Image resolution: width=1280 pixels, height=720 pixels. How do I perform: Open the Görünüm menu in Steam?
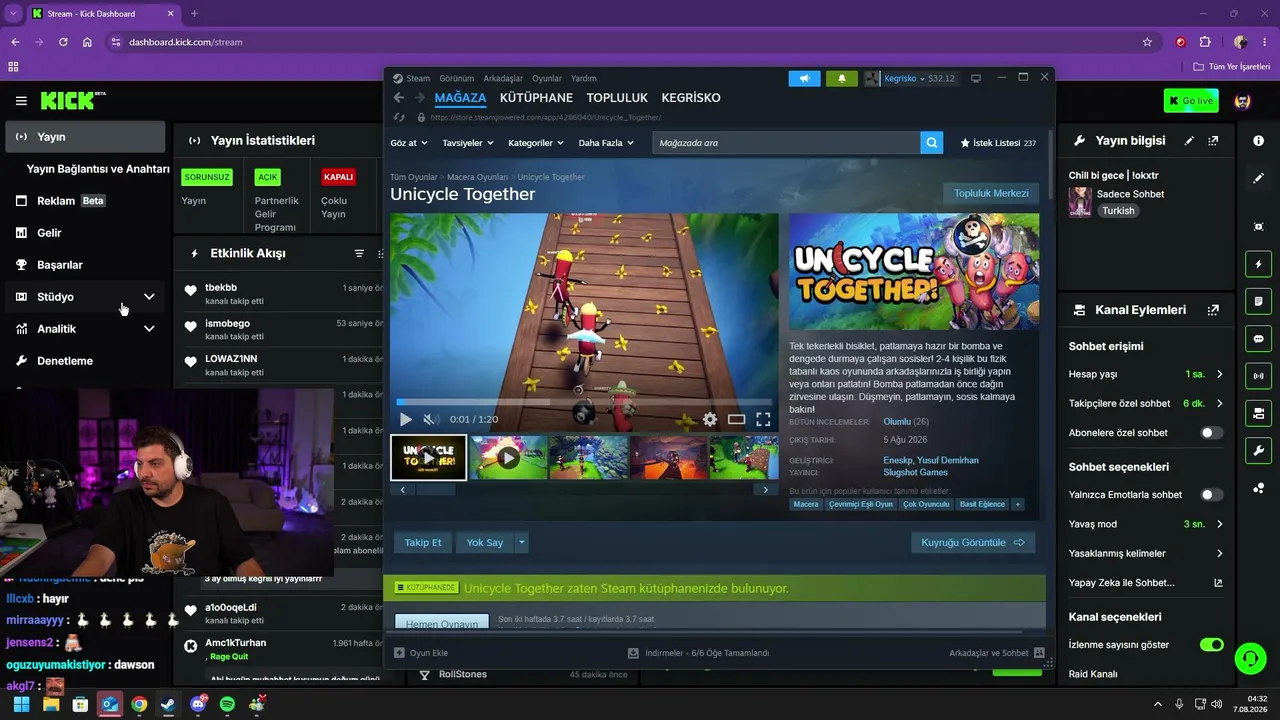[457, 78]
